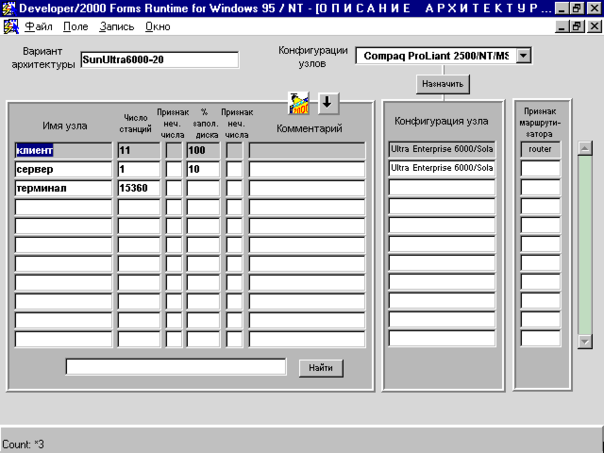Toggle first fuzzy-number flag in сервер row
The image size is (604, 453).
coord(174,169)
